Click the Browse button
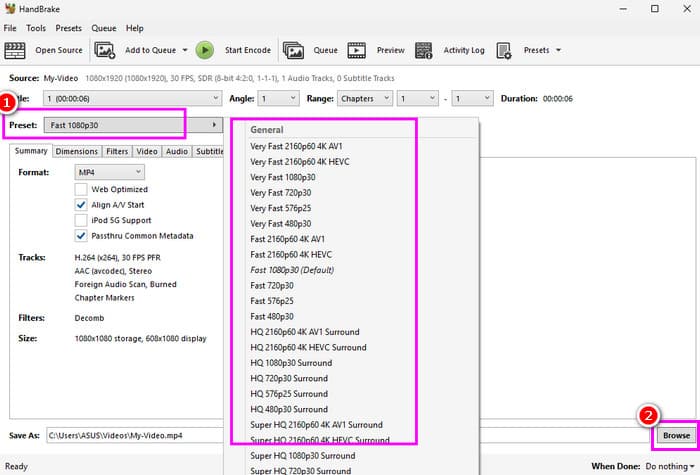This screenshot has width=700, height=475. [676, 435]
